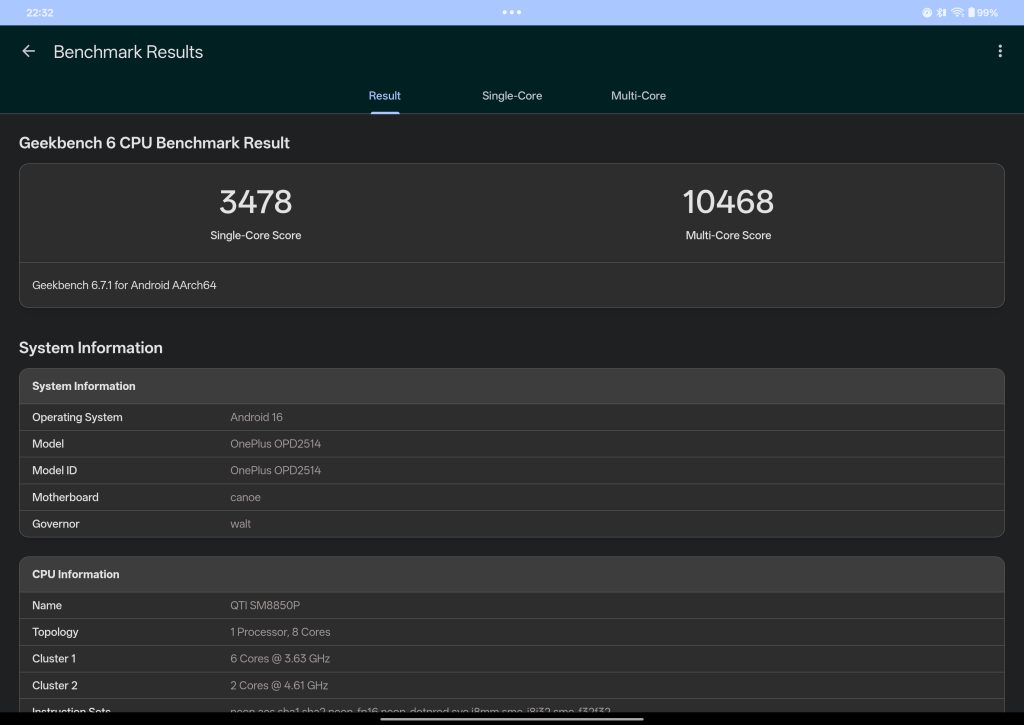The image size is (1024, 725).
Task: Tap the OnePlus OPD2514 value in Model ID row
Action: coord(275,470)
